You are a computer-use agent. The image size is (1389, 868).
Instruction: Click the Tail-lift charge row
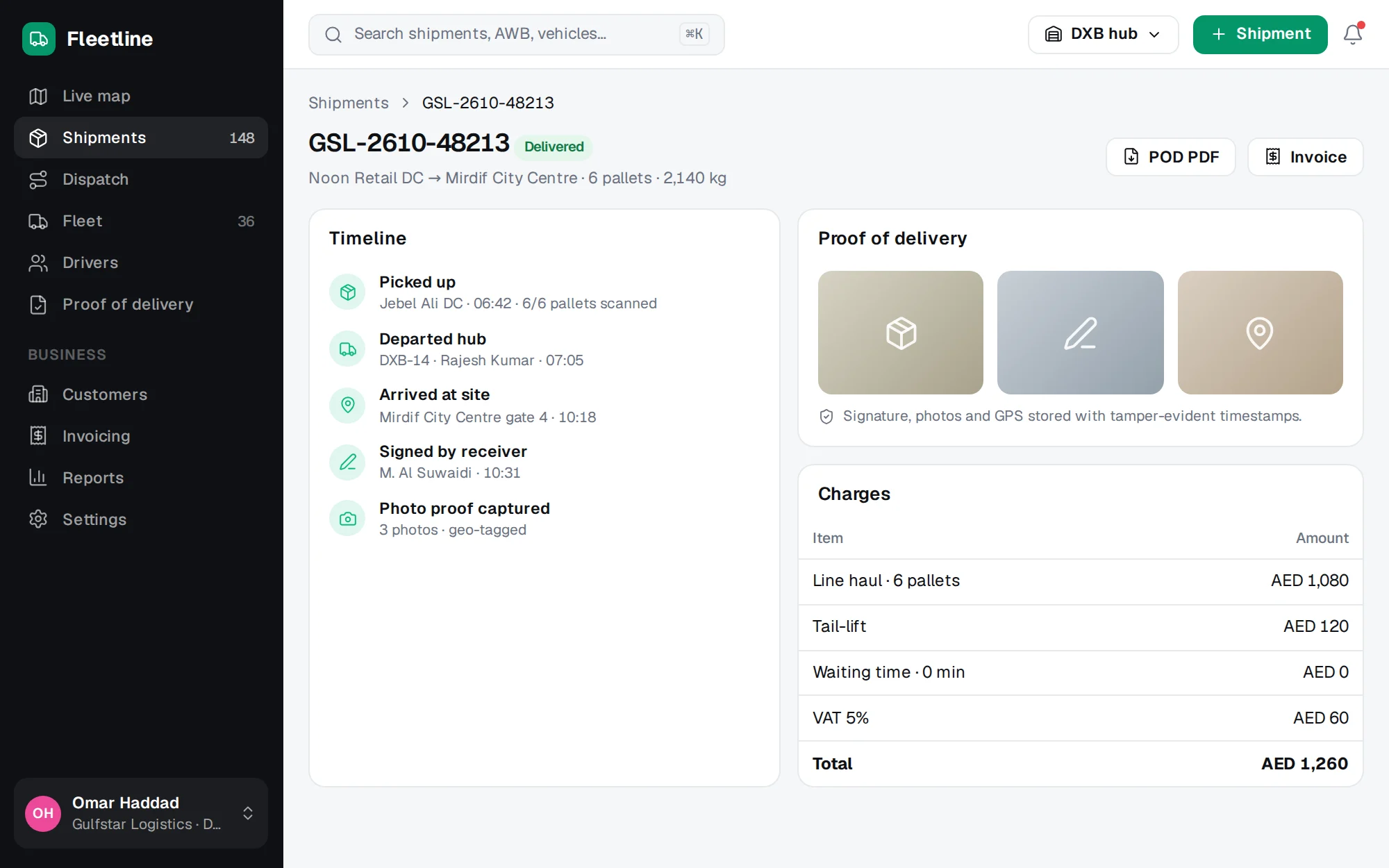(x=1081, y=627)
